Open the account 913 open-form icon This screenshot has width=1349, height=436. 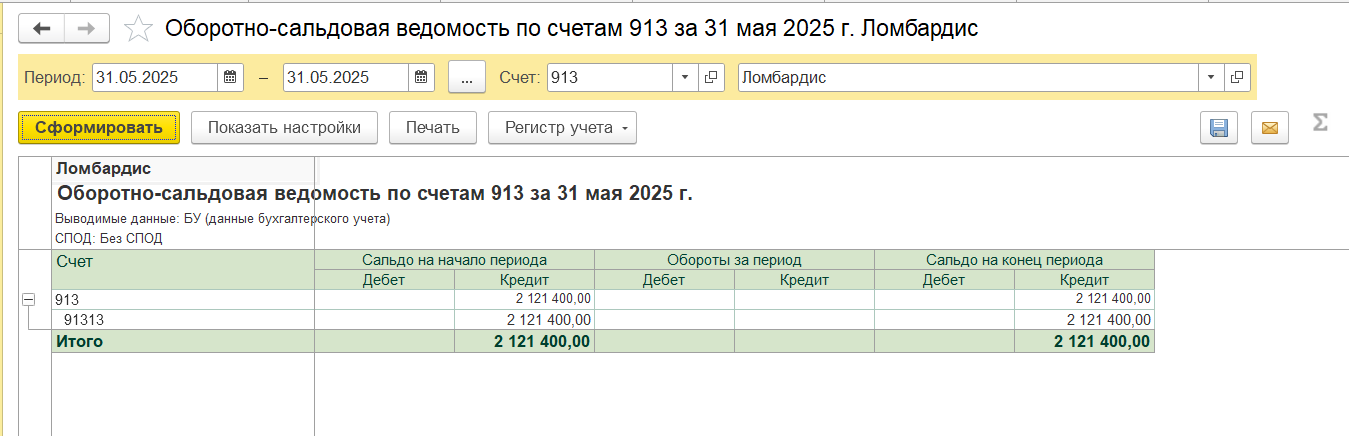click(x=712, y=77)
